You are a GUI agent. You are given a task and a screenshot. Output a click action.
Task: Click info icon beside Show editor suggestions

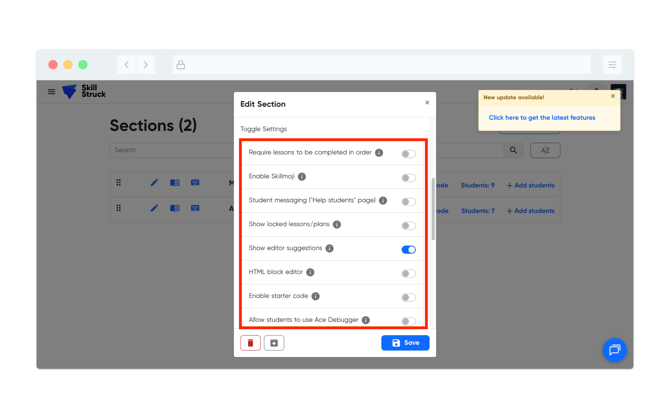click(329, 248)
